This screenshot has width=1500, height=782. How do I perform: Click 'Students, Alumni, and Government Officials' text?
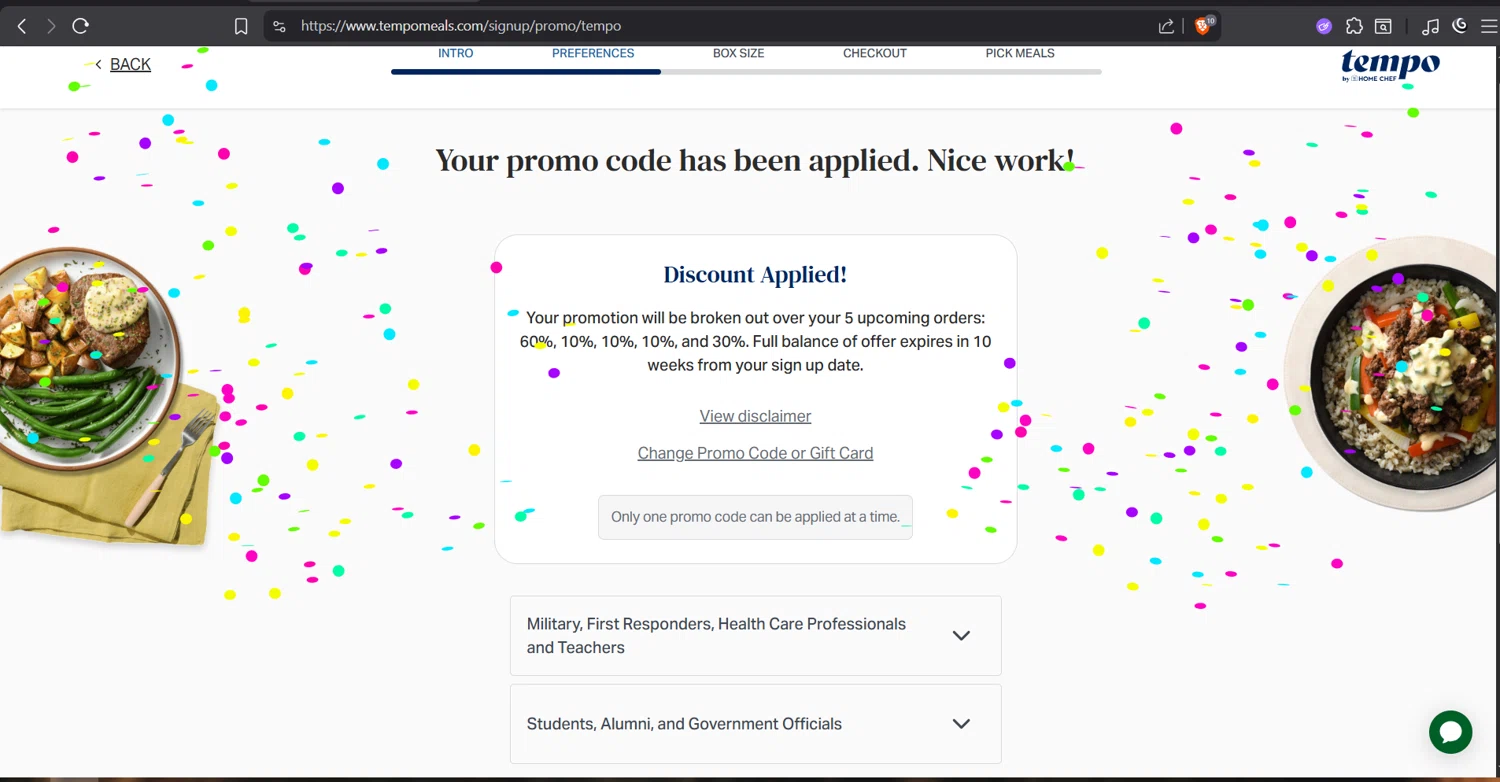(684, 724)
